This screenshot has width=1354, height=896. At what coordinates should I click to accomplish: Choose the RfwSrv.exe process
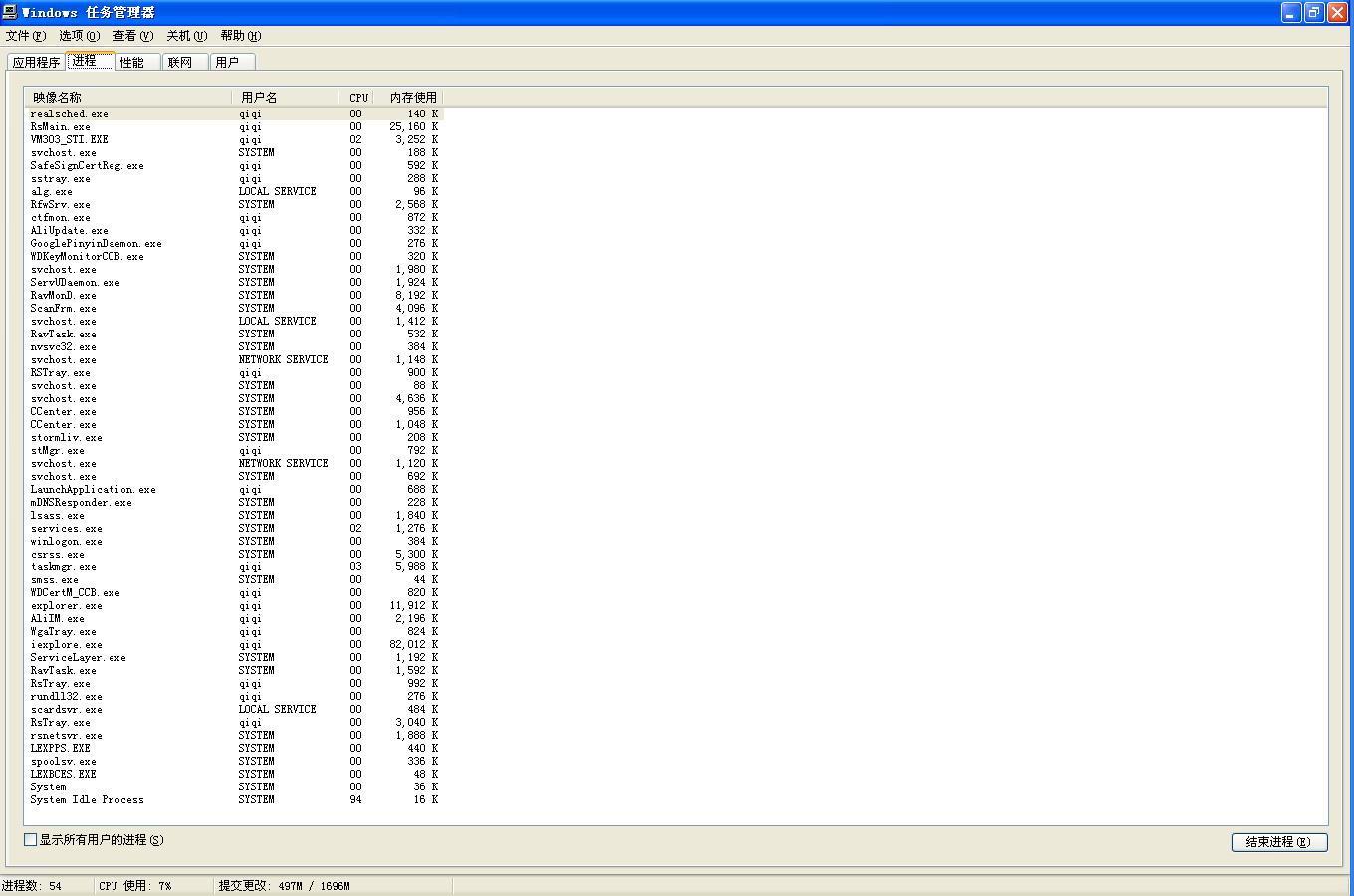click(234, 205)
